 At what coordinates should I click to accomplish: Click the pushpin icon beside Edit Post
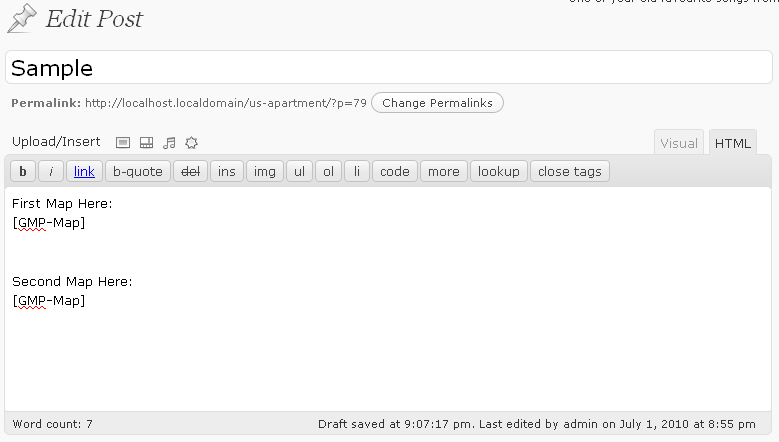[22, 18]
